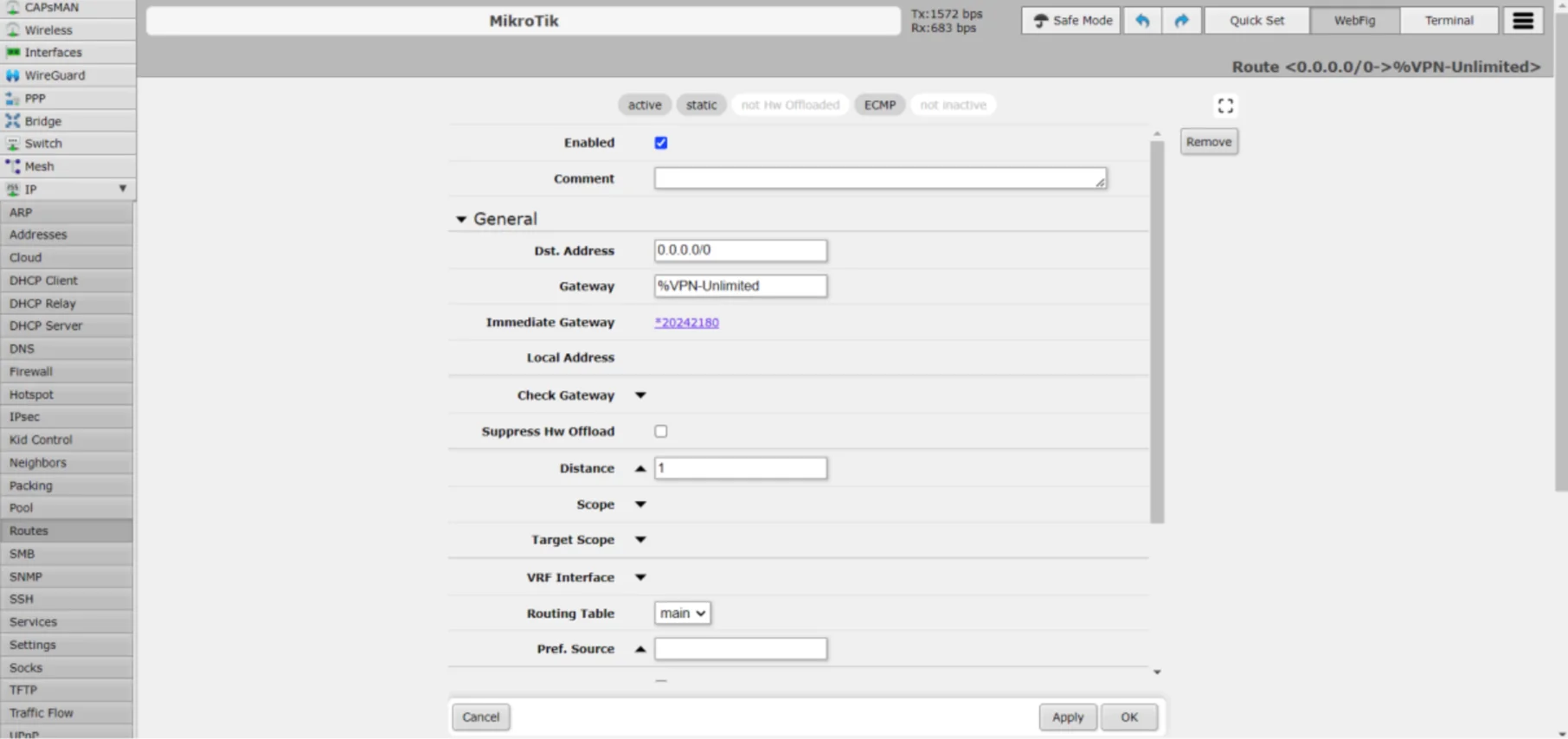Click the redo arrow icon
The width and height of the screenshot is (1568, 739).
pos(1181,21)
